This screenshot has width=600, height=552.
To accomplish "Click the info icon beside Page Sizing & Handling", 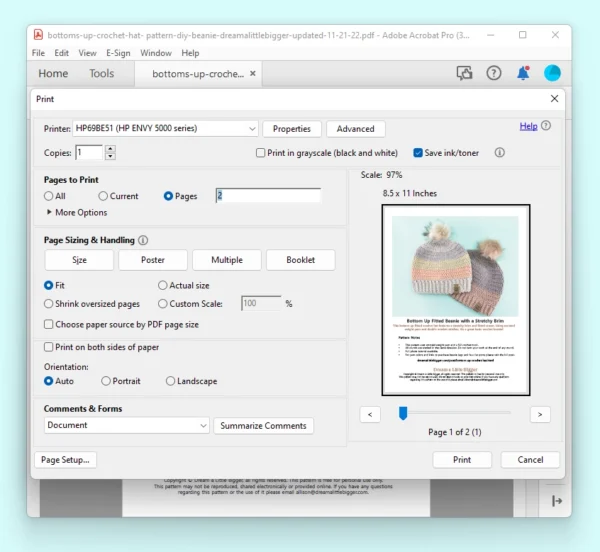I will point(143,240).
